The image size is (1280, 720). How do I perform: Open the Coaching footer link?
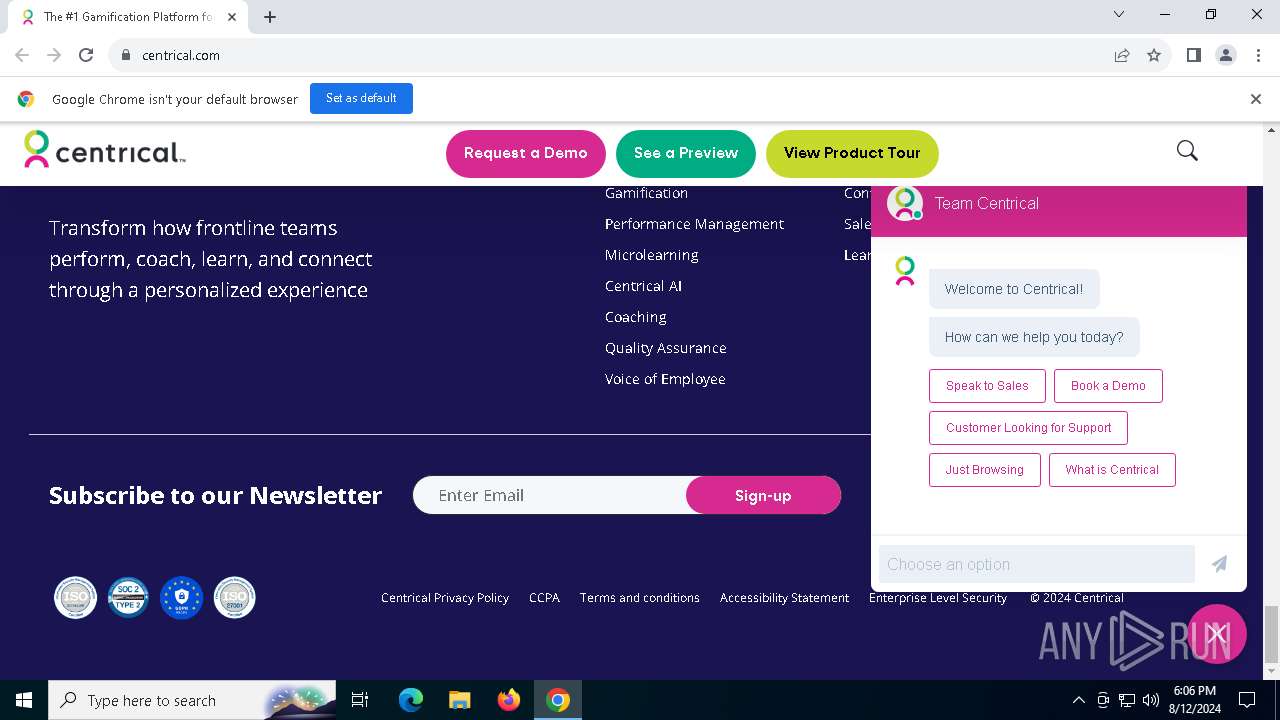[636, 317]
